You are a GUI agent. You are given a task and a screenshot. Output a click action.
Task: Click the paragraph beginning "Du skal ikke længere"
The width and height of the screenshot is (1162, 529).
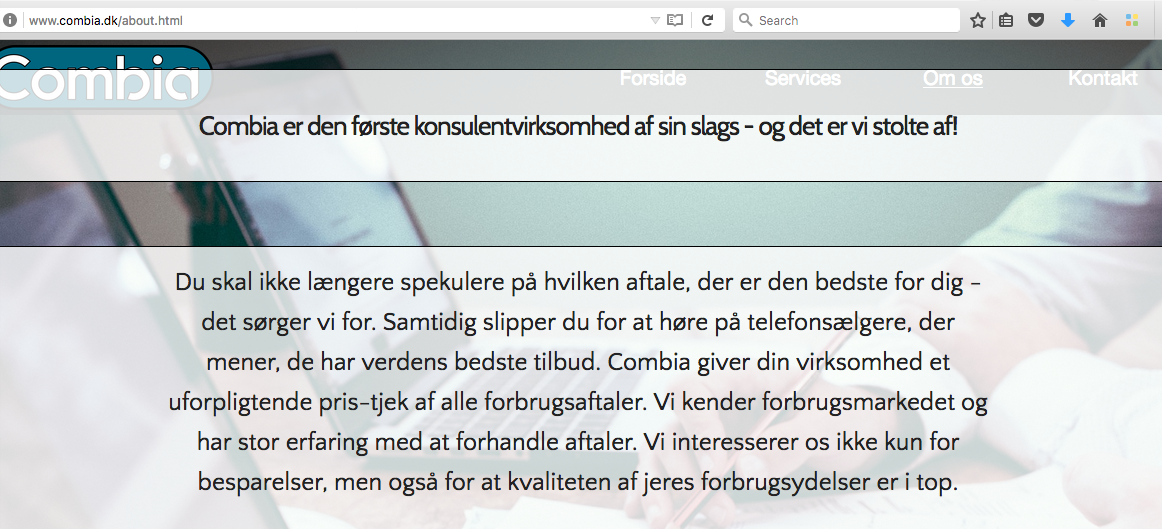click(578, 382)
